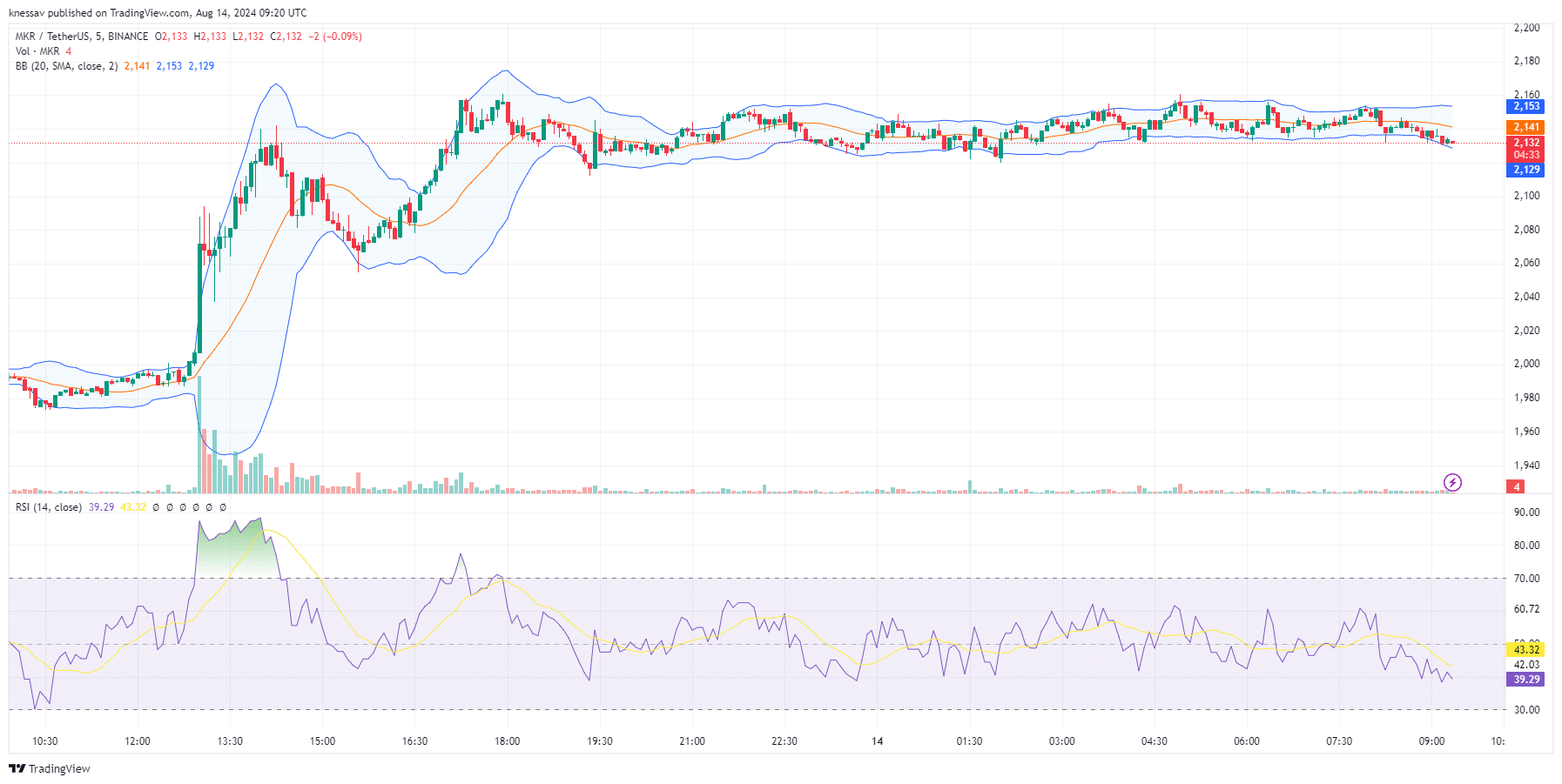Screen dimensions: 1562x784
Task: Click the orange 2,141 price axis badge
Action: (1525, 127)
